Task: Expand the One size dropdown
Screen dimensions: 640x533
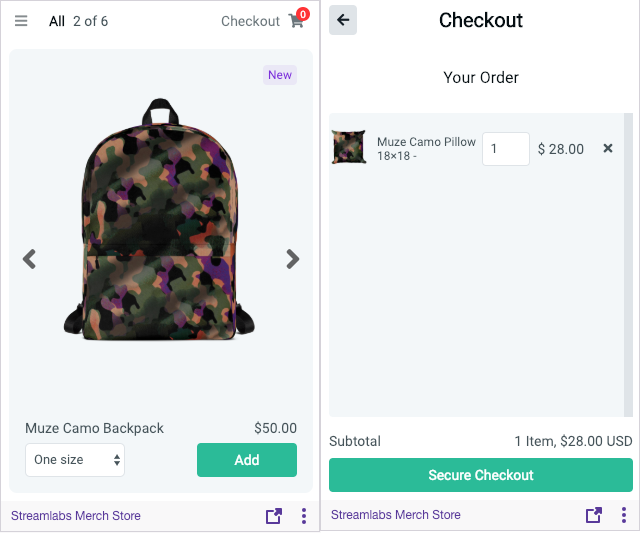Action: tap(75, 460)
